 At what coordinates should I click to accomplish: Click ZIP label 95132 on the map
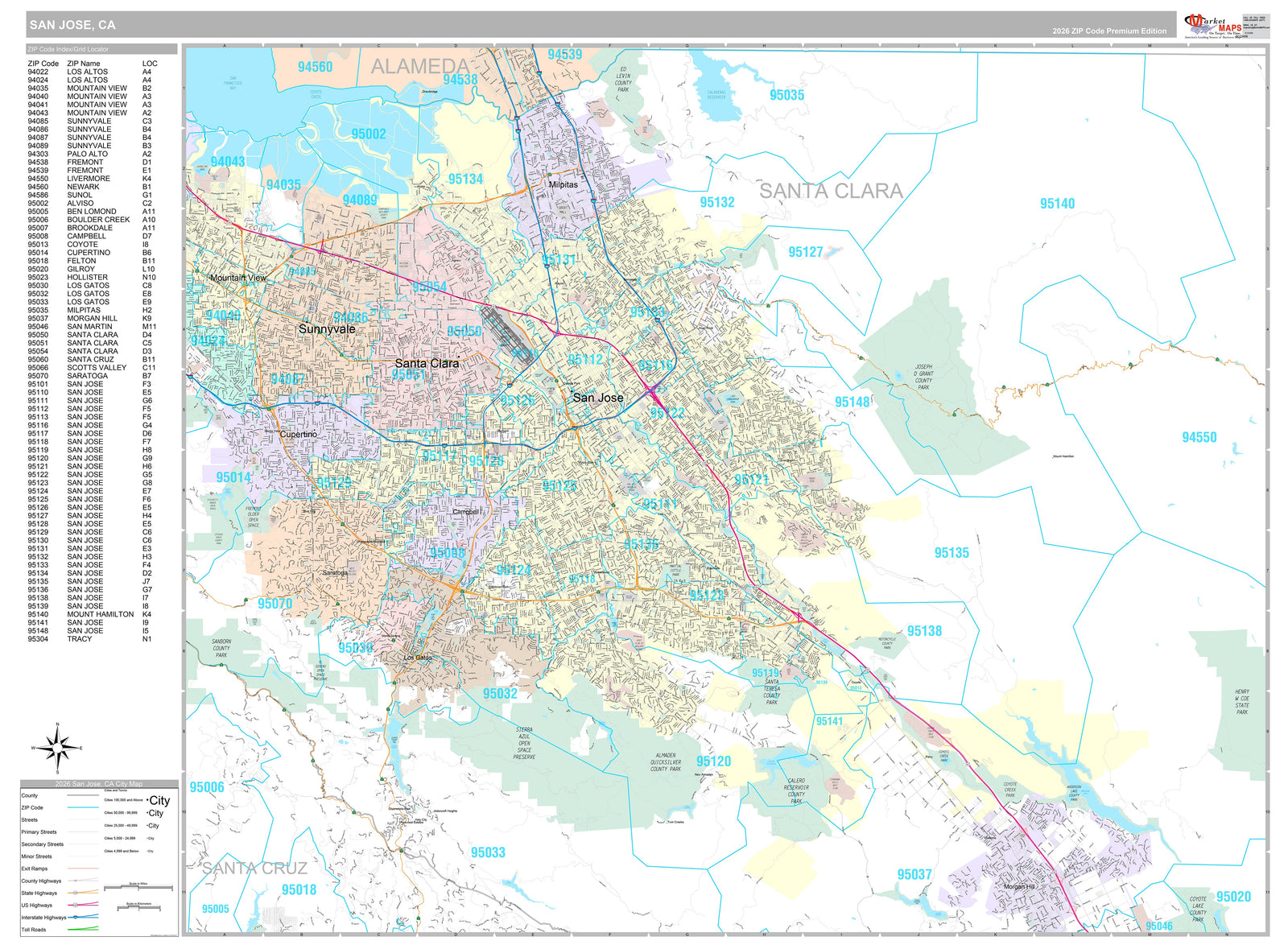click(x=717, y=202)
